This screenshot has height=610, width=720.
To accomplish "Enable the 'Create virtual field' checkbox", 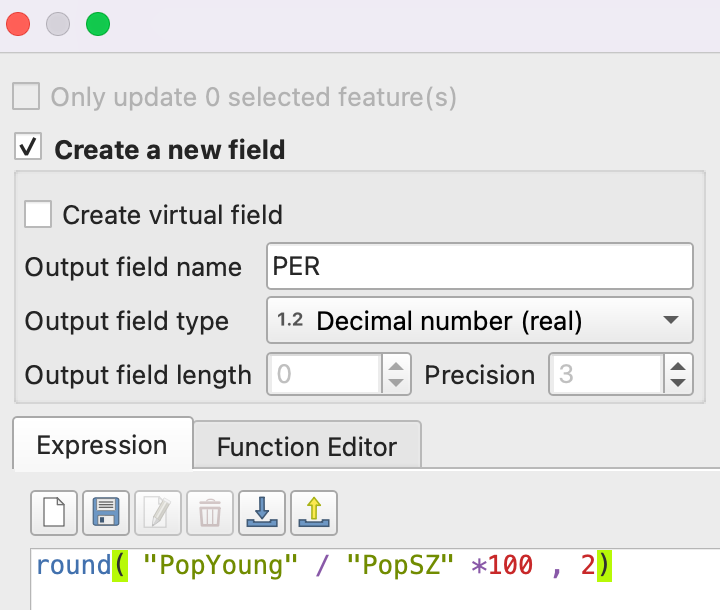I will 39,214.
